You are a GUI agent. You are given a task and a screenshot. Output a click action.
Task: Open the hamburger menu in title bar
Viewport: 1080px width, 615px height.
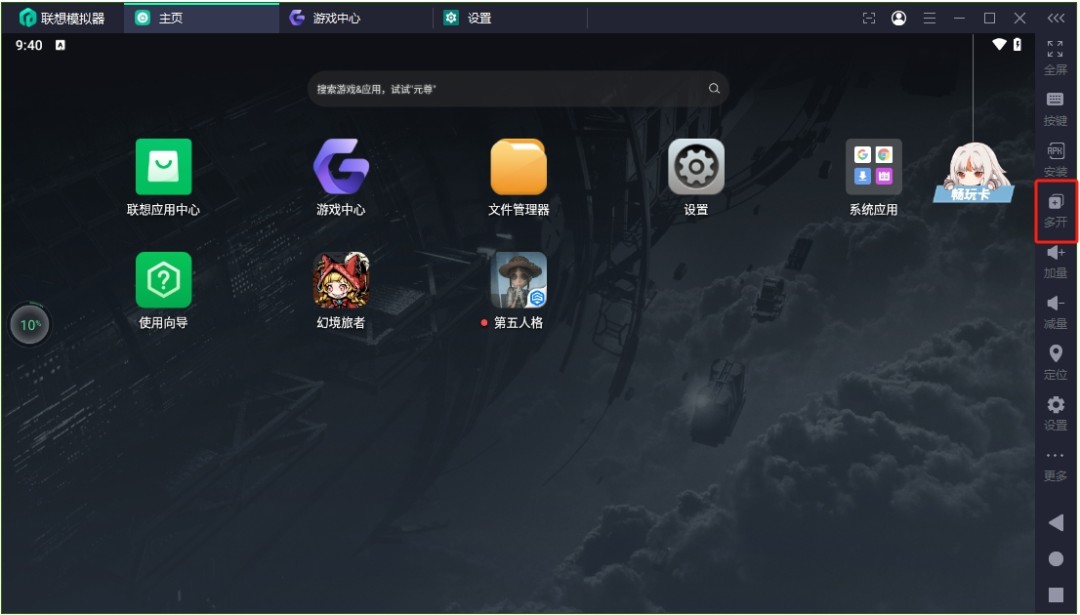[x=929, y=17]
